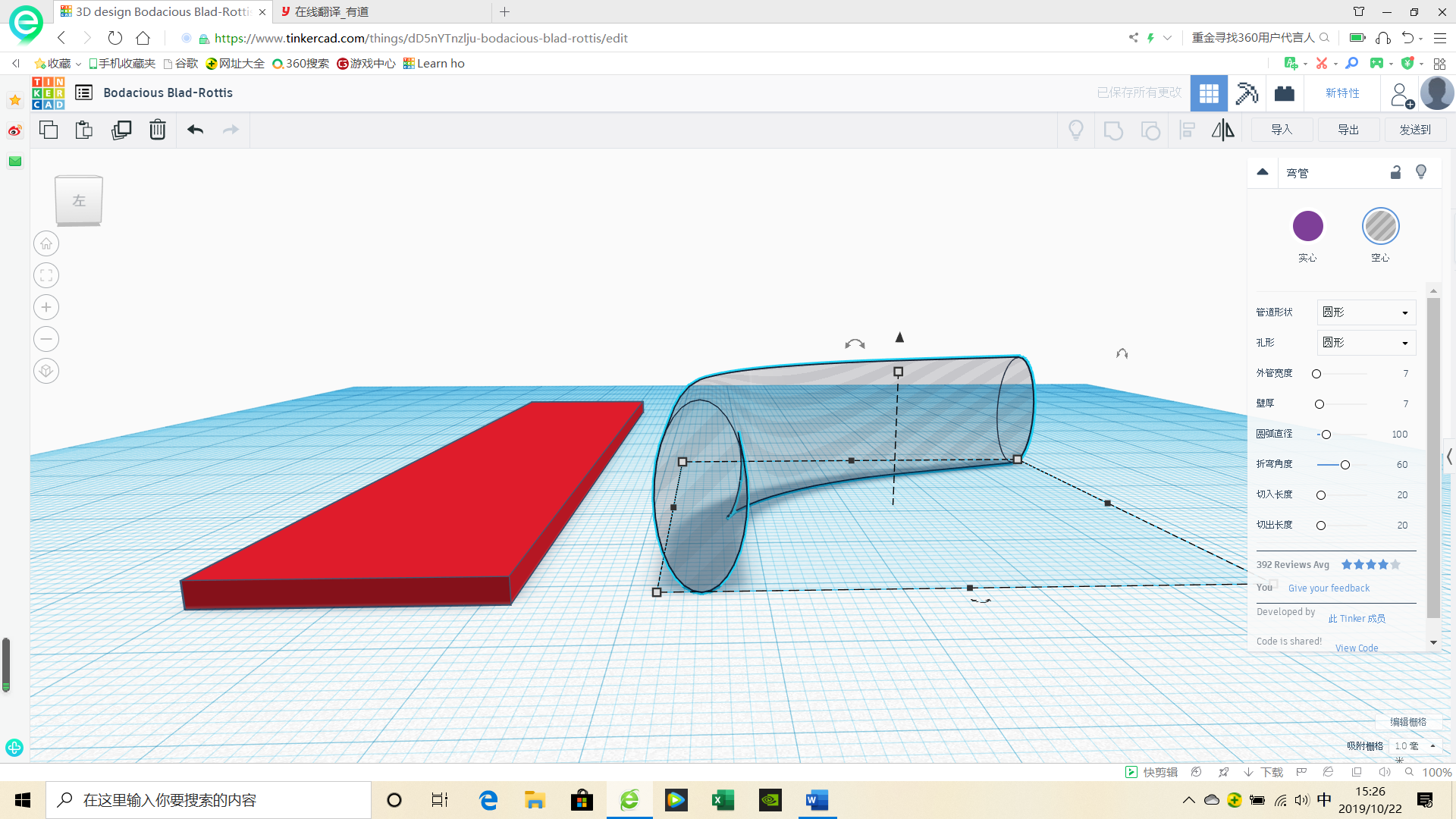Open the Align tool
This screenshot has height=819, width=1456.
point(1187,130)
